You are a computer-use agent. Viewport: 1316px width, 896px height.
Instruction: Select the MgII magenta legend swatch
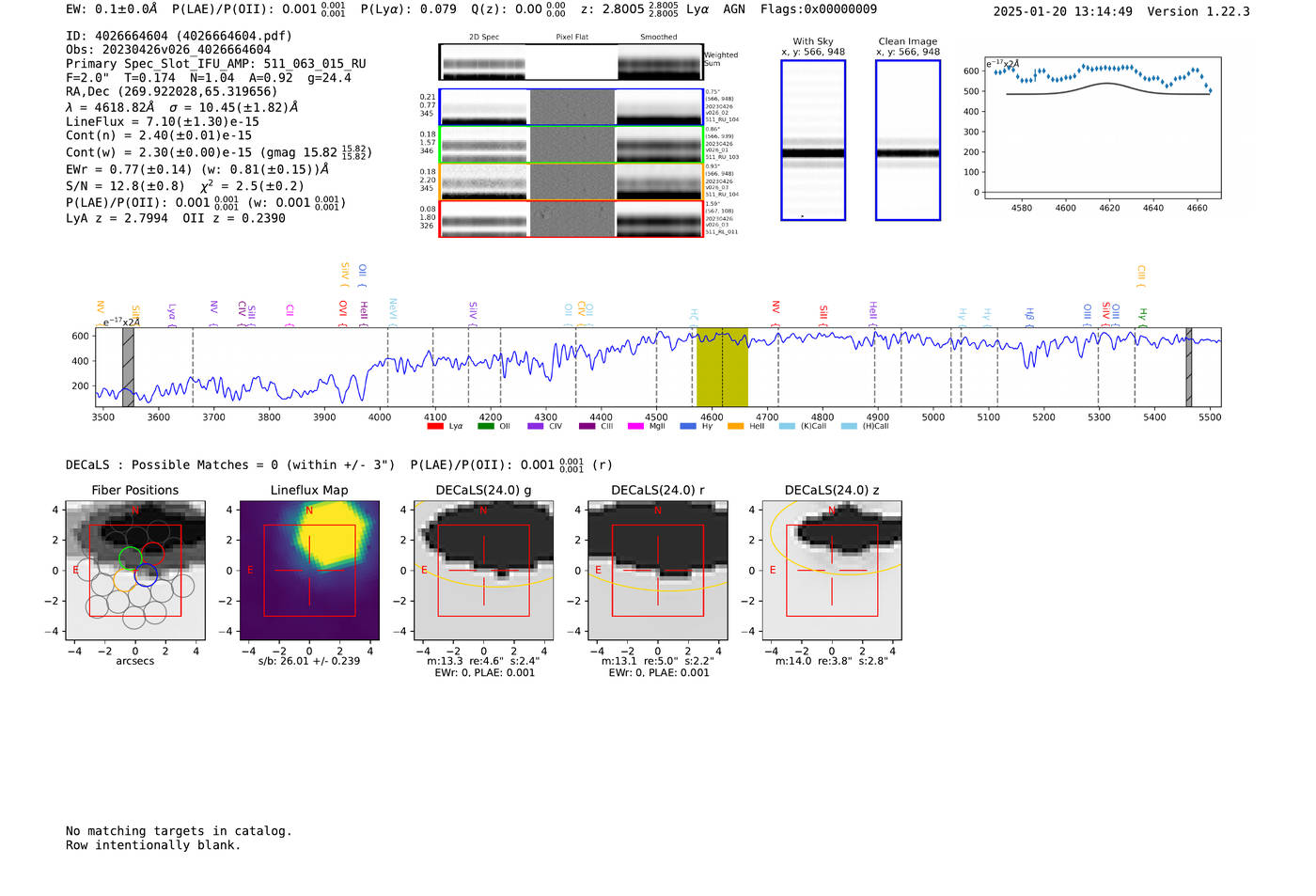coord(636,426)
